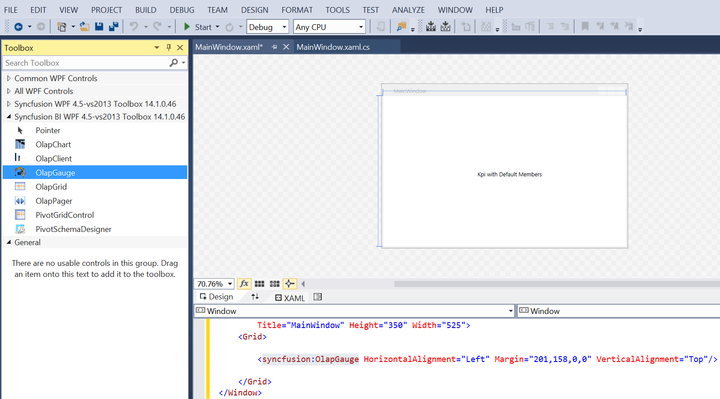Screen dimensions: 720x399
Task: Click the Redo arrow icon
Action: coord(158,27)
